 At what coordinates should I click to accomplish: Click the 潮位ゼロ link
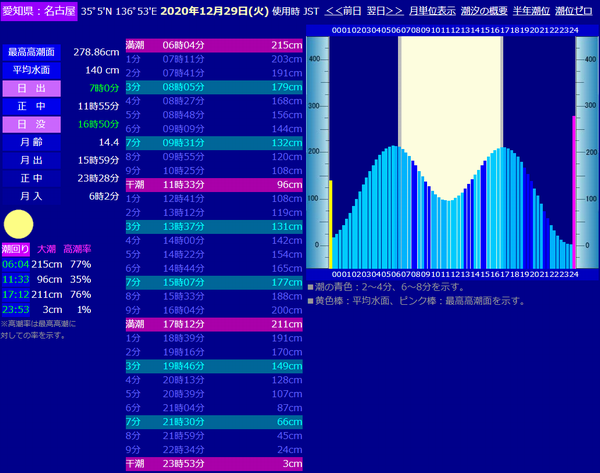coord(577,11)
